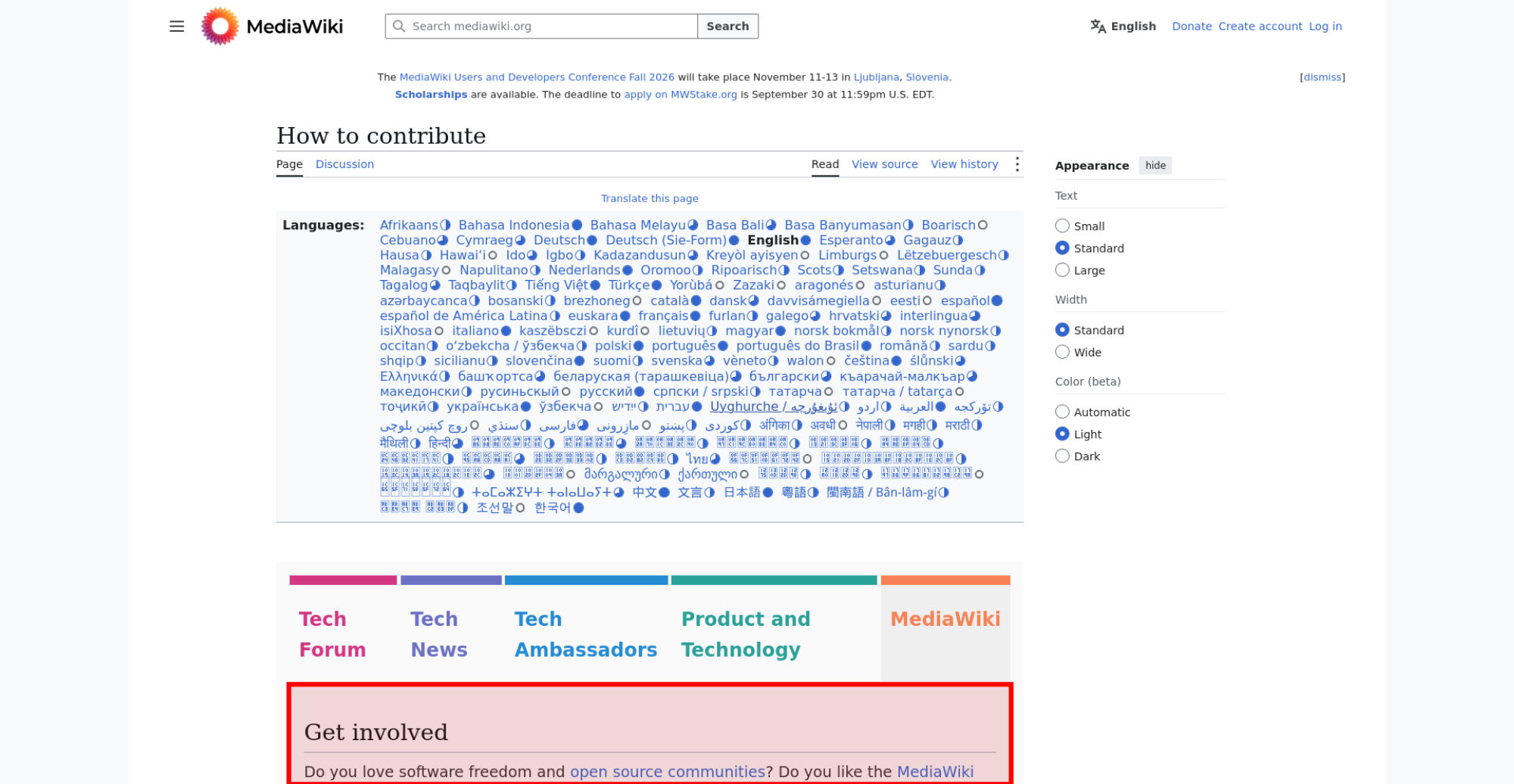Screen dimensions: 1514x784
Task: Focus the Search mediawiki.org input field
Action: pos(541,26)
